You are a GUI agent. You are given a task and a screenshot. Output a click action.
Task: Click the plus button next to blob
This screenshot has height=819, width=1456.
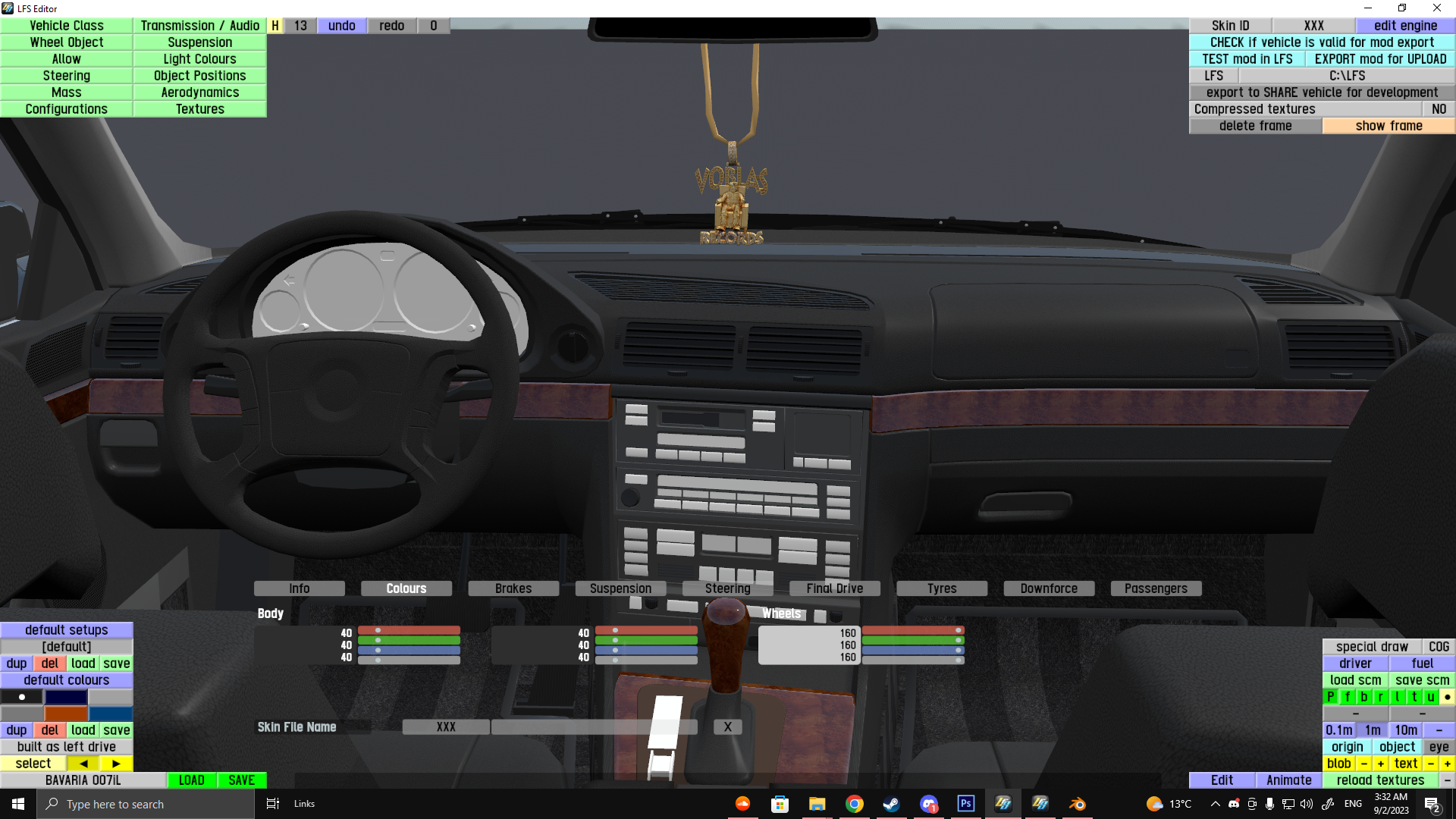coord(1380,764)
